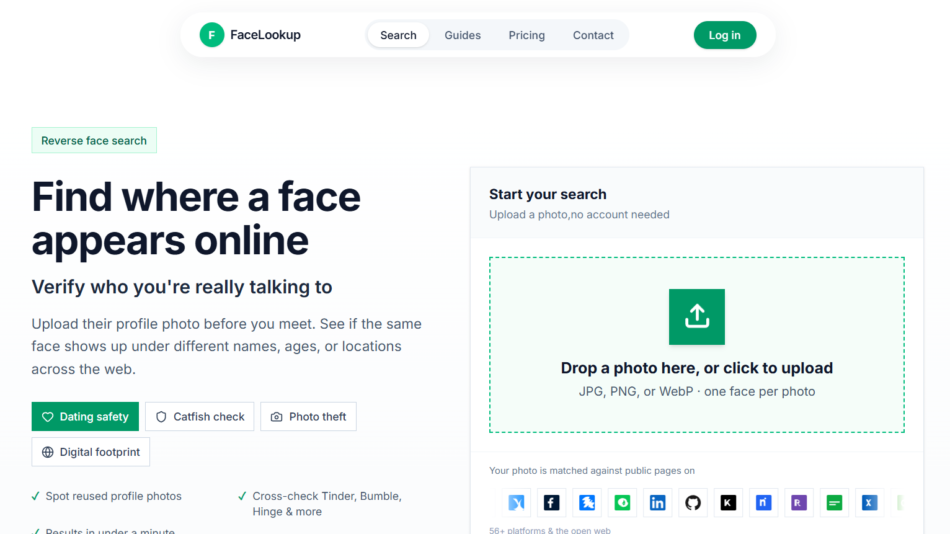The image size is (950, 534).
Task: Select the Dating safety use case
Action: [x=85, y=416]
